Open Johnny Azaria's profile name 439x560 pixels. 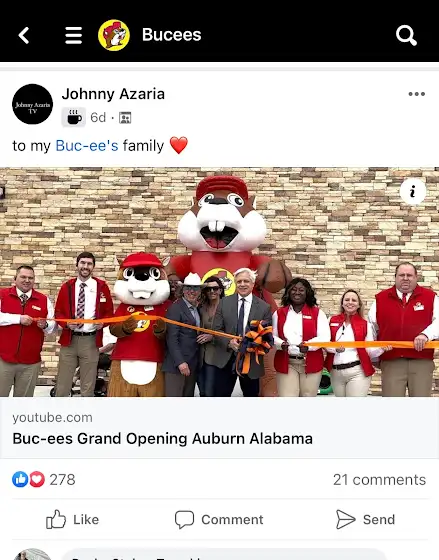[113, 94]
